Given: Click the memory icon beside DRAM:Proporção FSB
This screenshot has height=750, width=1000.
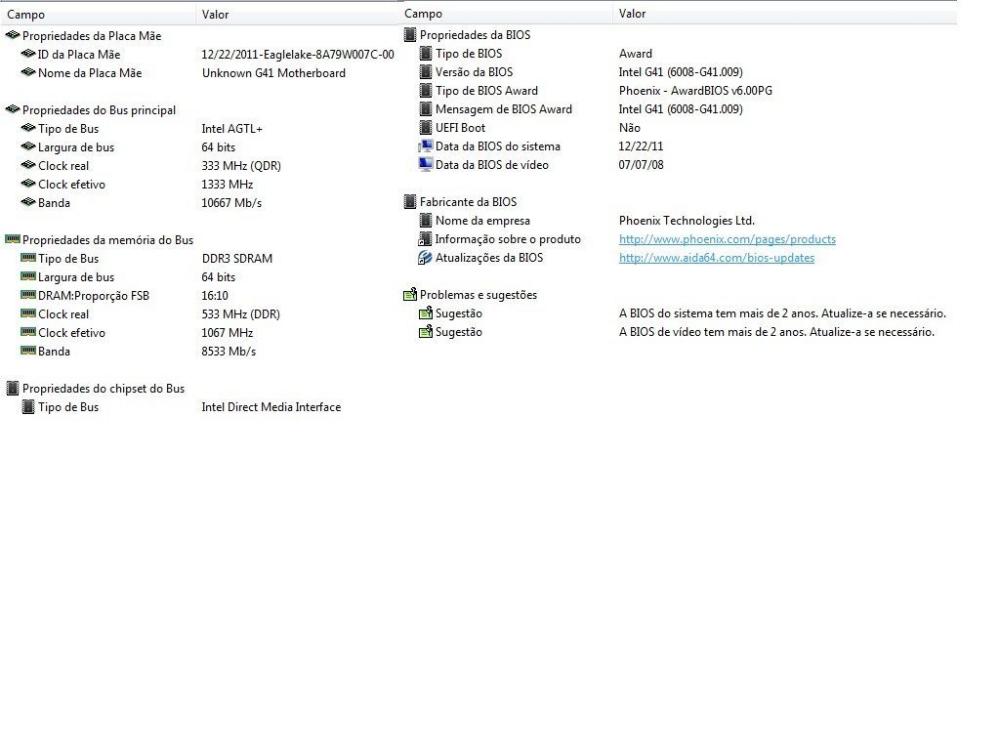Looking at the screenshot, I should click(x=27, y=295).
